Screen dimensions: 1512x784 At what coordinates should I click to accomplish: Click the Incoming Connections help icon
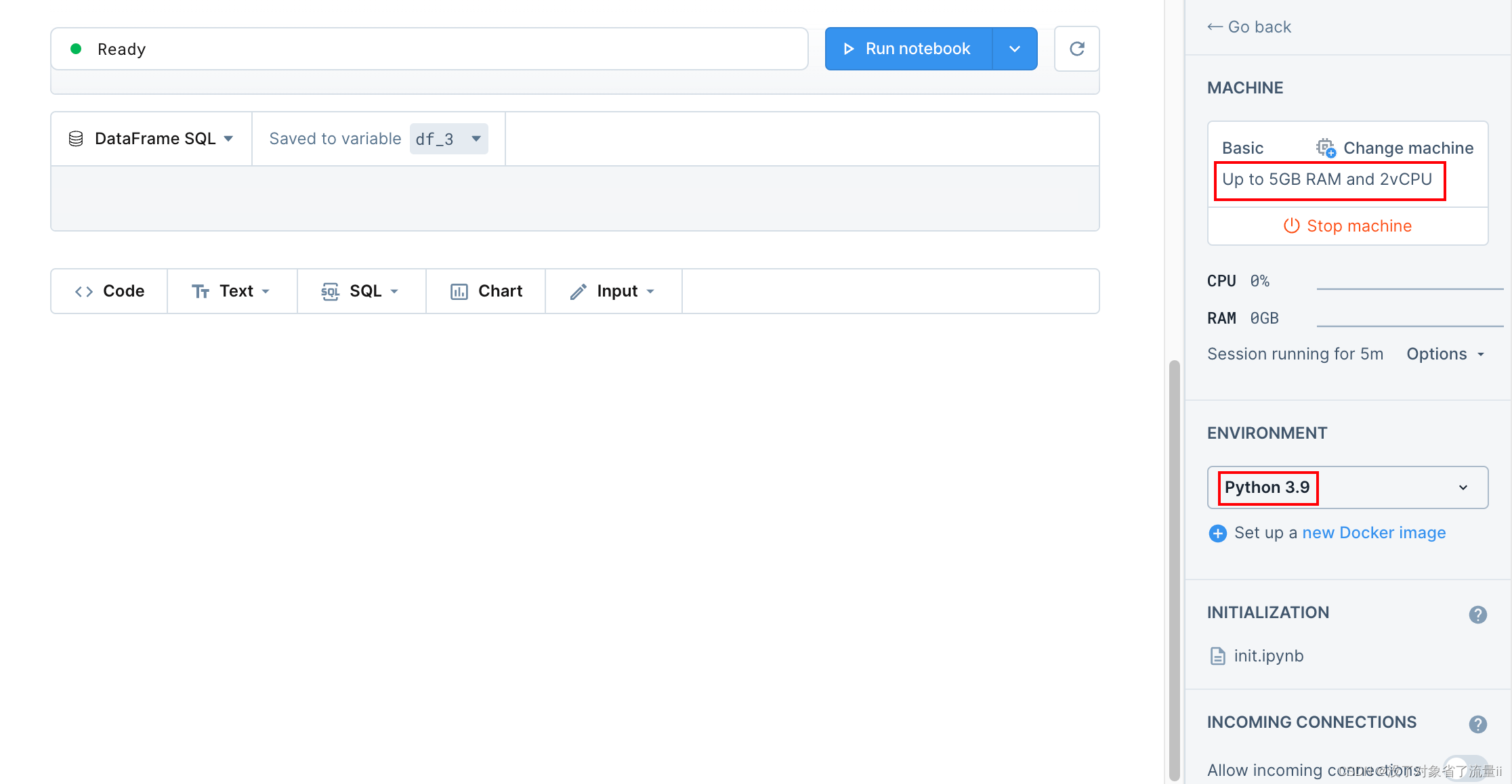pyautogui.click(x=1477, y=724)
